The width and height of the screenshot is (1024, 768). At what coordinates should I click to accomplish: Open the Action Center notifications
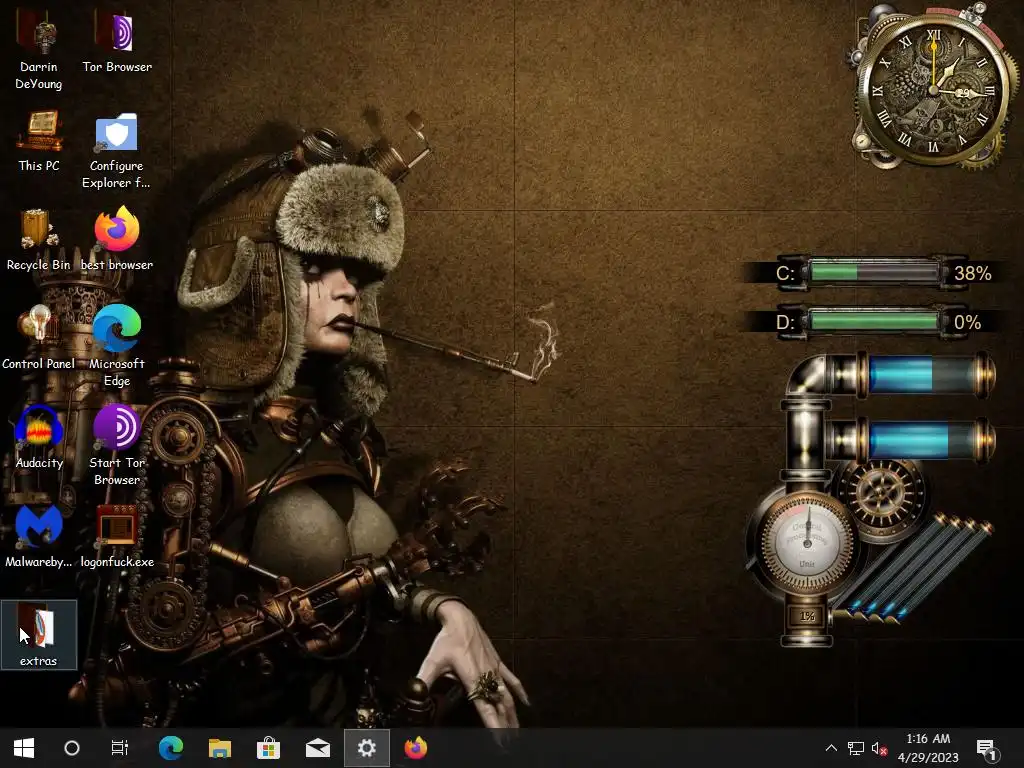coord(985,748)
